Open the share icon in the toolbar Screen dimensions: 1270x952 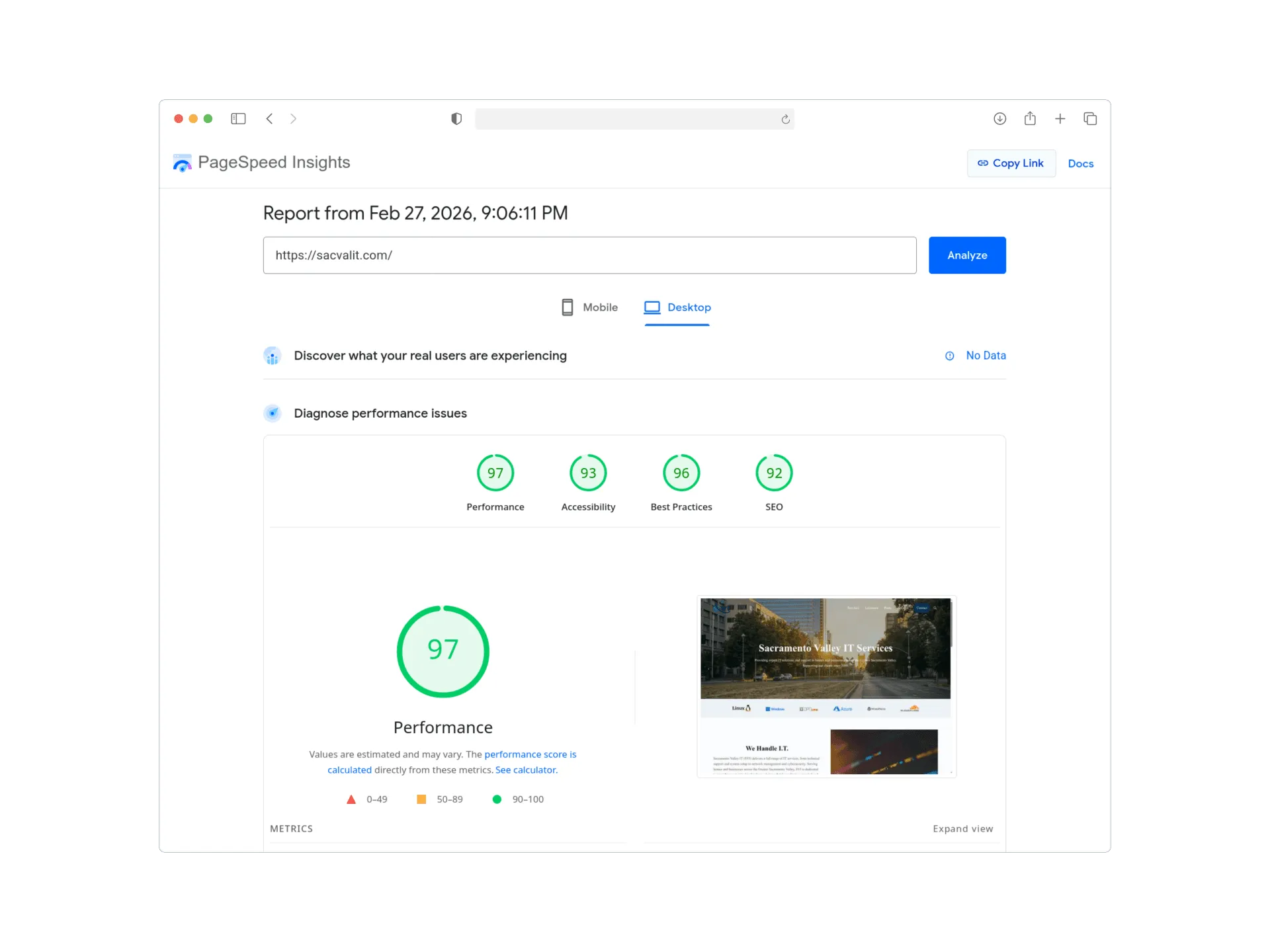tap(1030, 118)
